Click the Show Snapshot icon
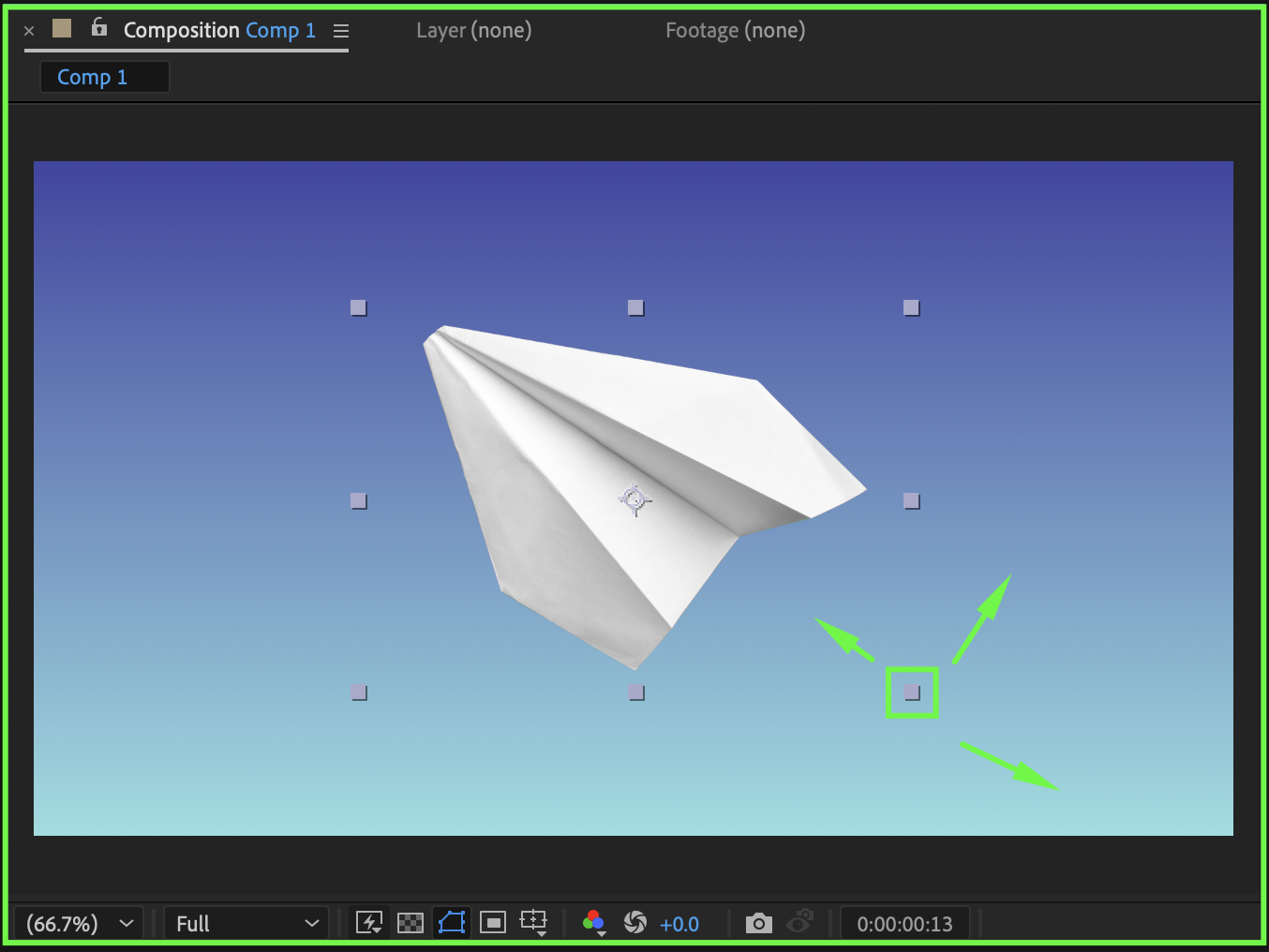 [799, 923]
